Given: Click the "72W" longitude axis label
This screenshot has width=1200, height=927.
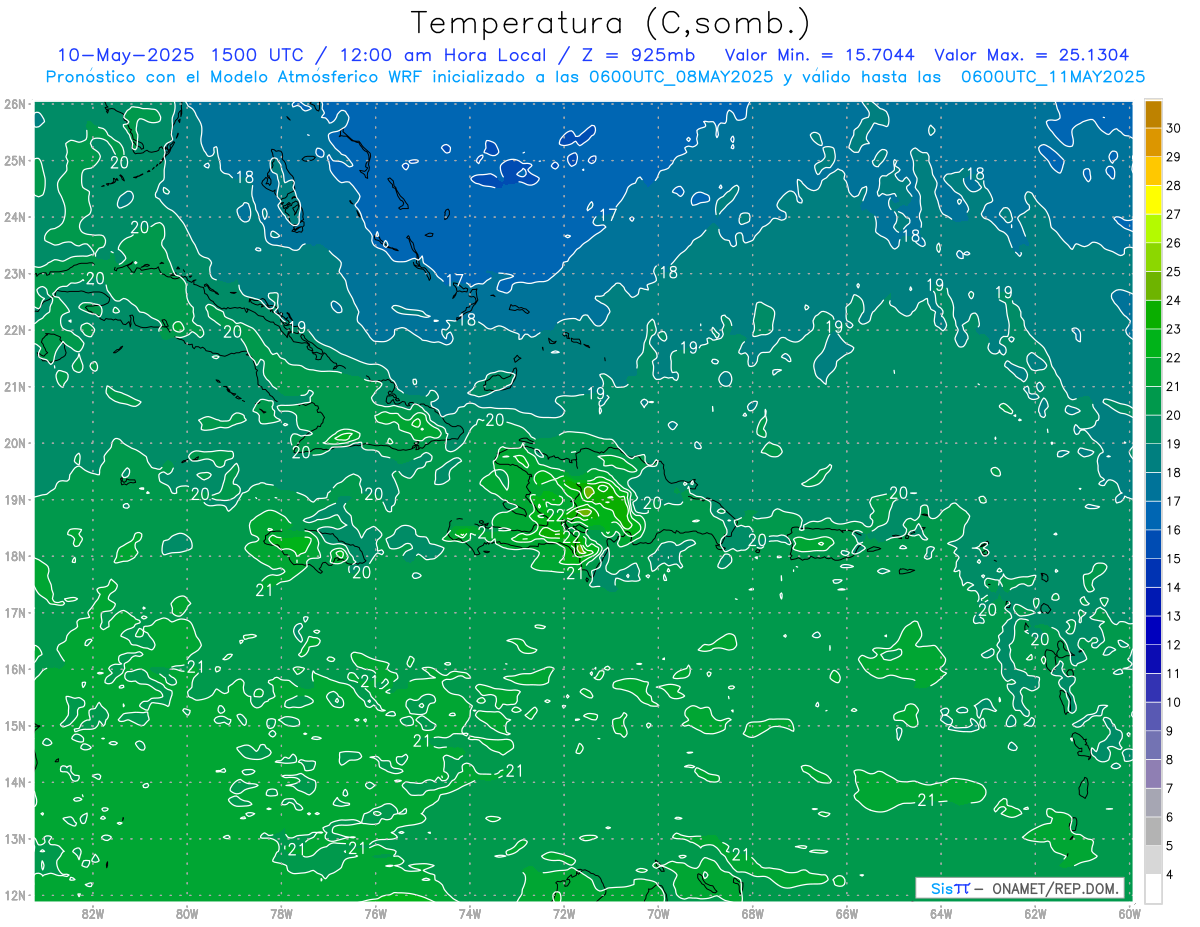Looking at the screenshot, I should 563,913.
